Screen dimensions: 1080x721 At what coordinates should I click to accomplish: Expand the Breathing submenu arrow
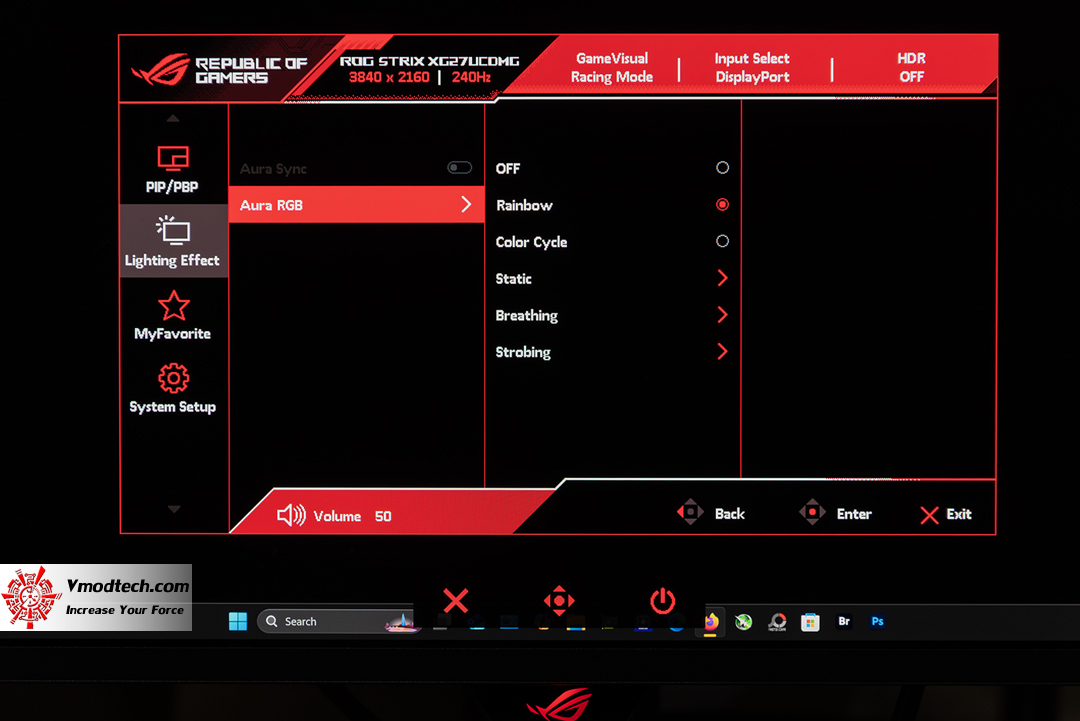click(722, 315)
